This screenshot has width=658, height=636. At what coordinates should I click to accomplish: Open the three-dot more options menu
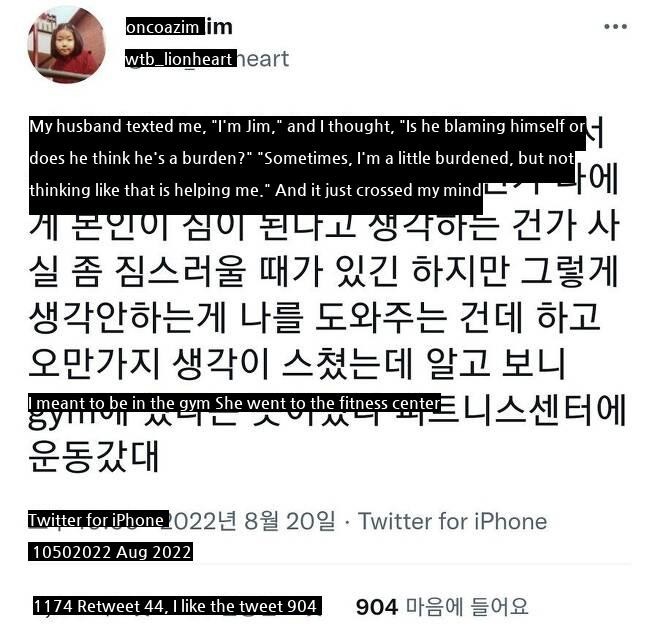615,26
